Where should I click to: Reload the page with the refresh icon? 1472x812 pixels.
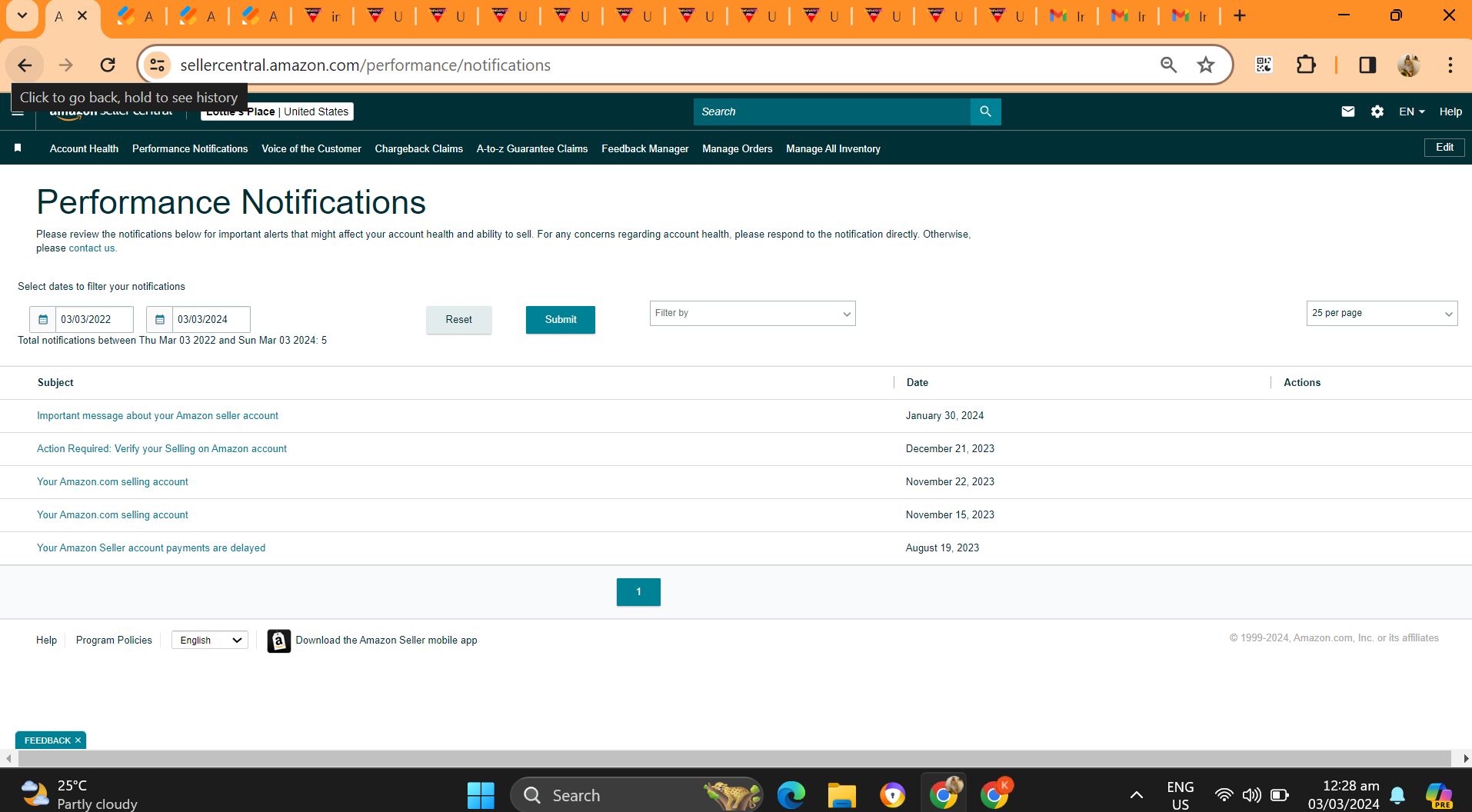108,65
